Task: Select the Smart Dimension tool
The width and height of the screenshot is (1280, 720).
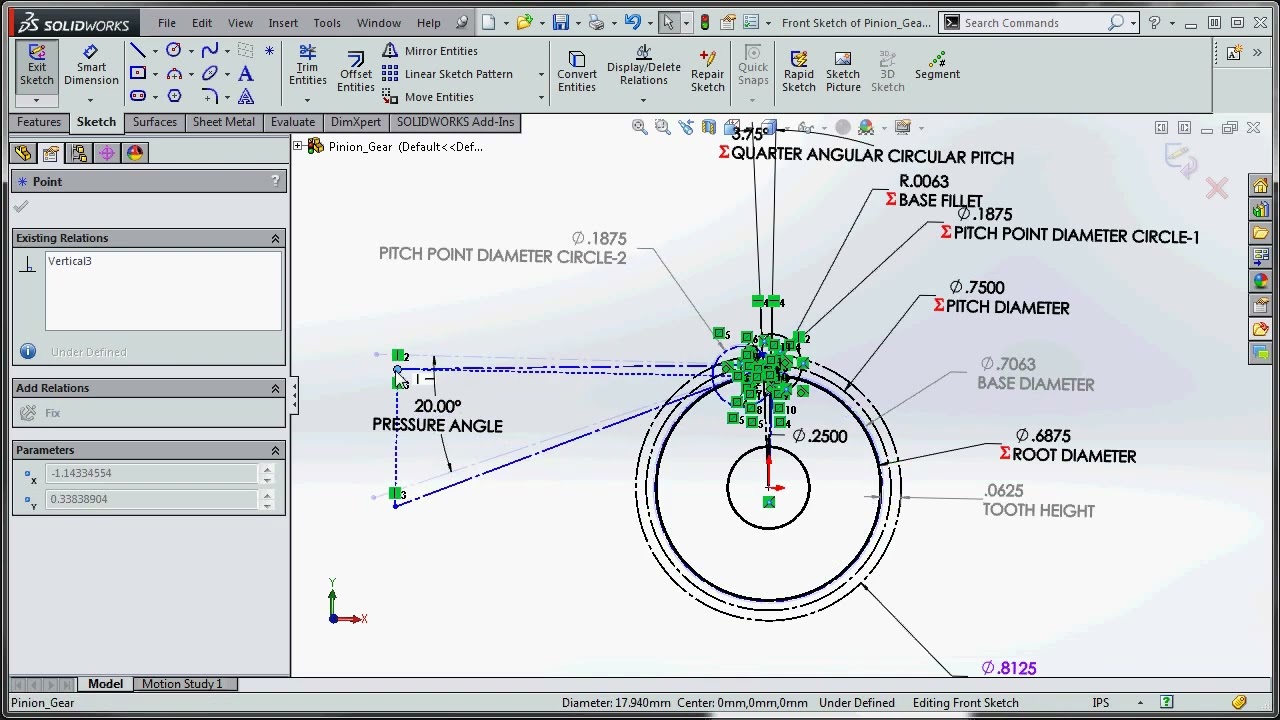Action: coord(91,66)
